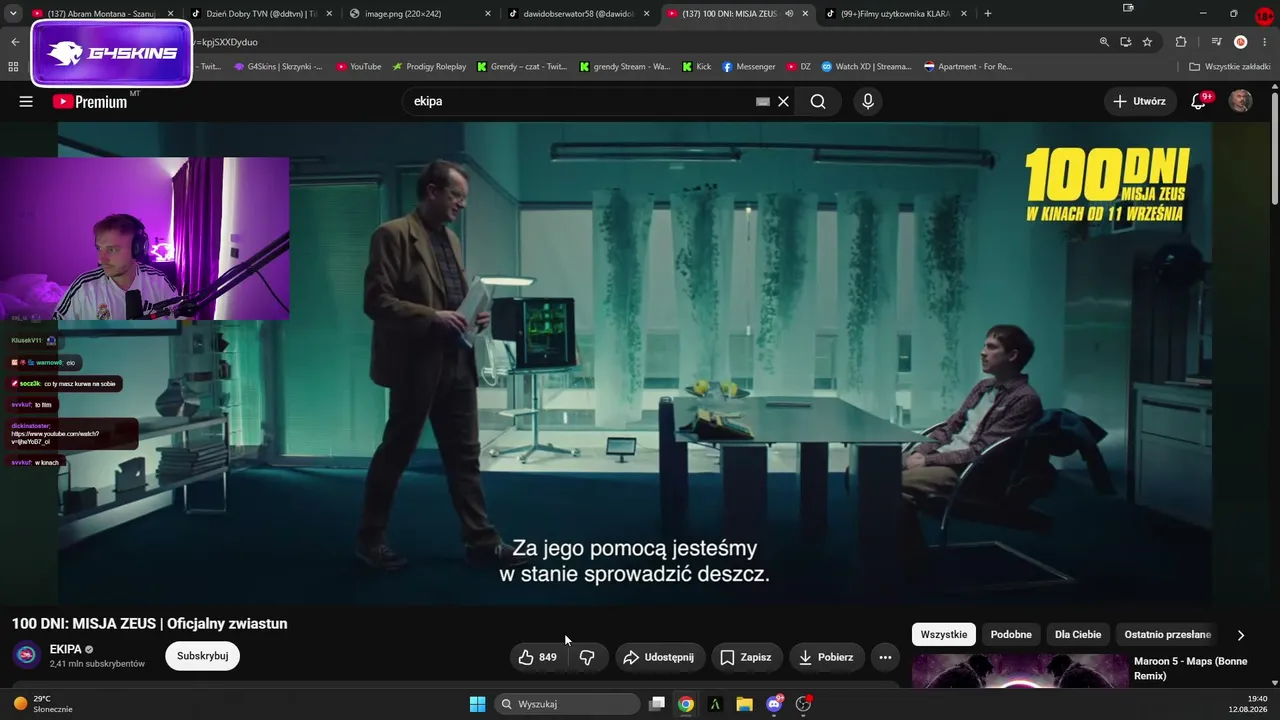Select the 'Dla Ciebie' filter chip
Image resolution: width=1280 pixels, height=720 pixels.
pos(1078,635)
